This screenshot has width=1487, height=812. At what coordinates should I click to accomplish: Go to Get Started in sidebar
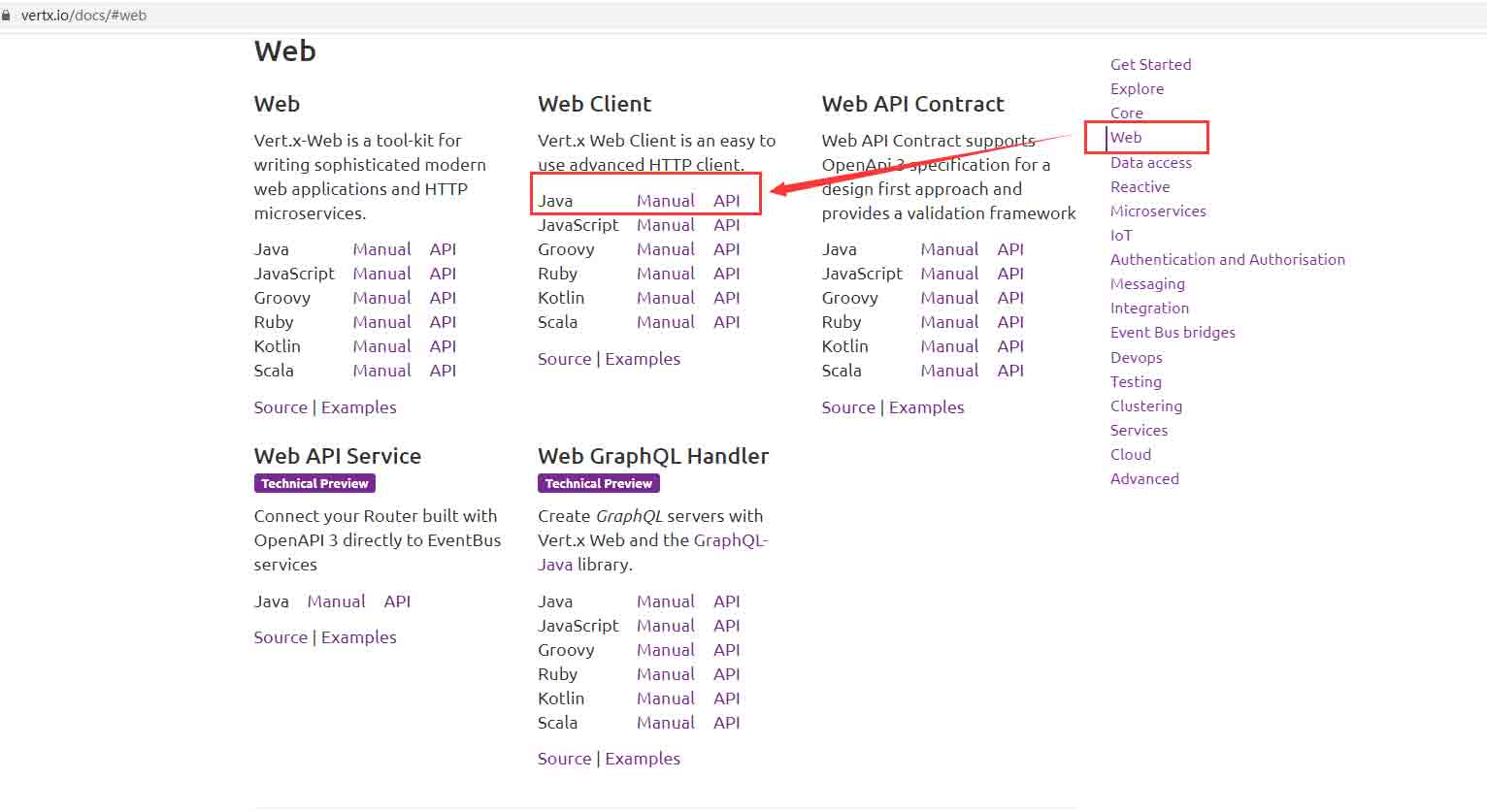coord(1150,64)
